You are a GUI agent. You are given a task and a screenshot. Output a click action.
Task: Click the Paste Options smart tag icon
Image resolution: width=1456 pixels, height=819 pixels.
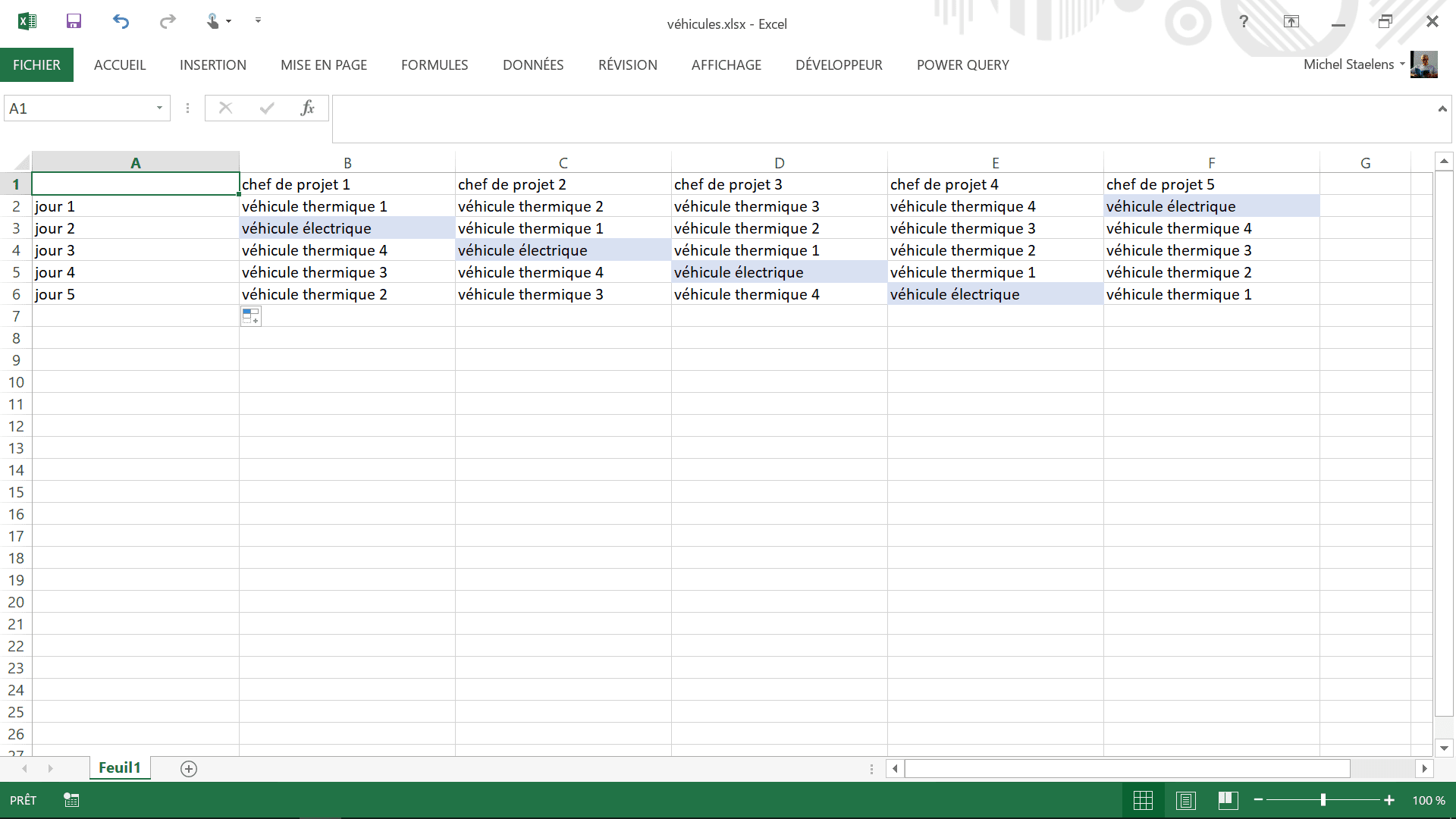click(251, 316)
